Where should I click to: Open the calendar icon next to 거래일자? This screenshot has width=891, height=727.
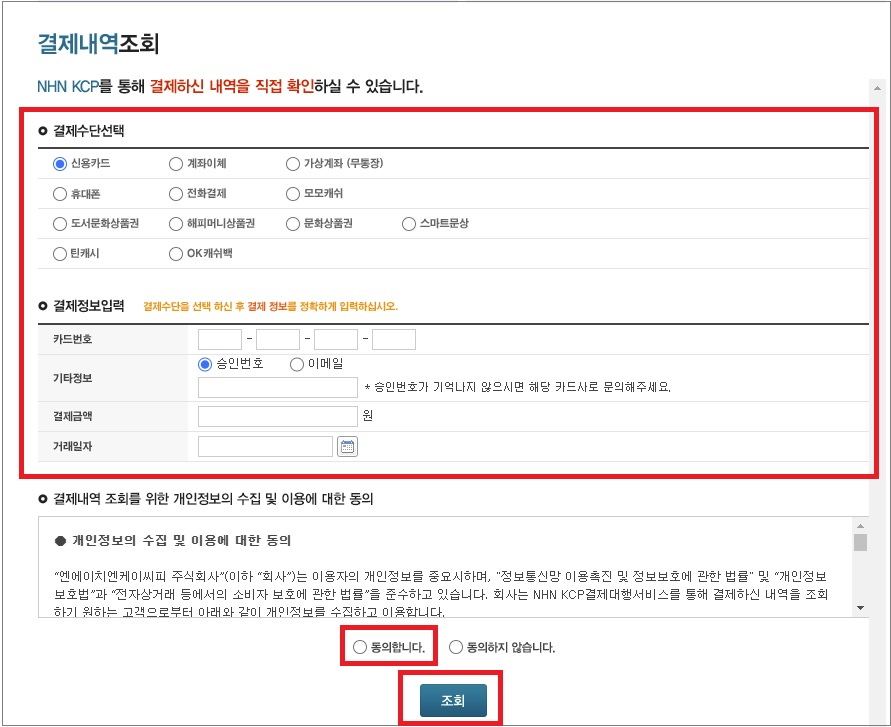(x=345, y=446)
